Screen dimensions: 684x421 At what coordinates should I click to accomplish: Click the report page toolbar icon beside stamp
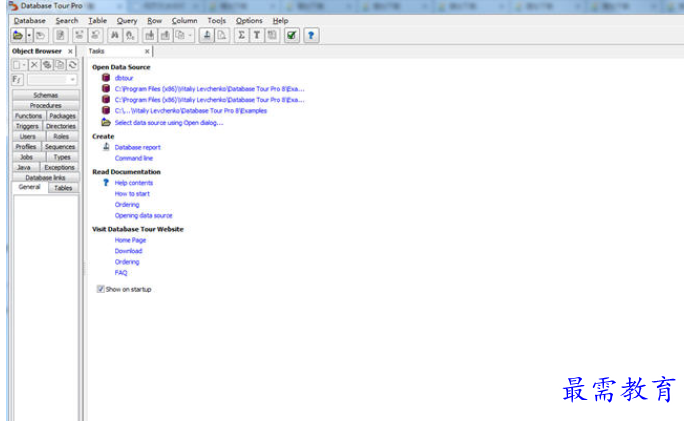click(222, 35)
